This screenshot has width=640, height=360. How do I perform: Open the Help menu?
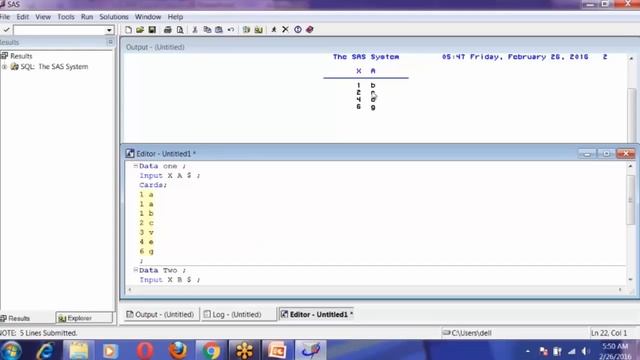[x=175, y=17]
